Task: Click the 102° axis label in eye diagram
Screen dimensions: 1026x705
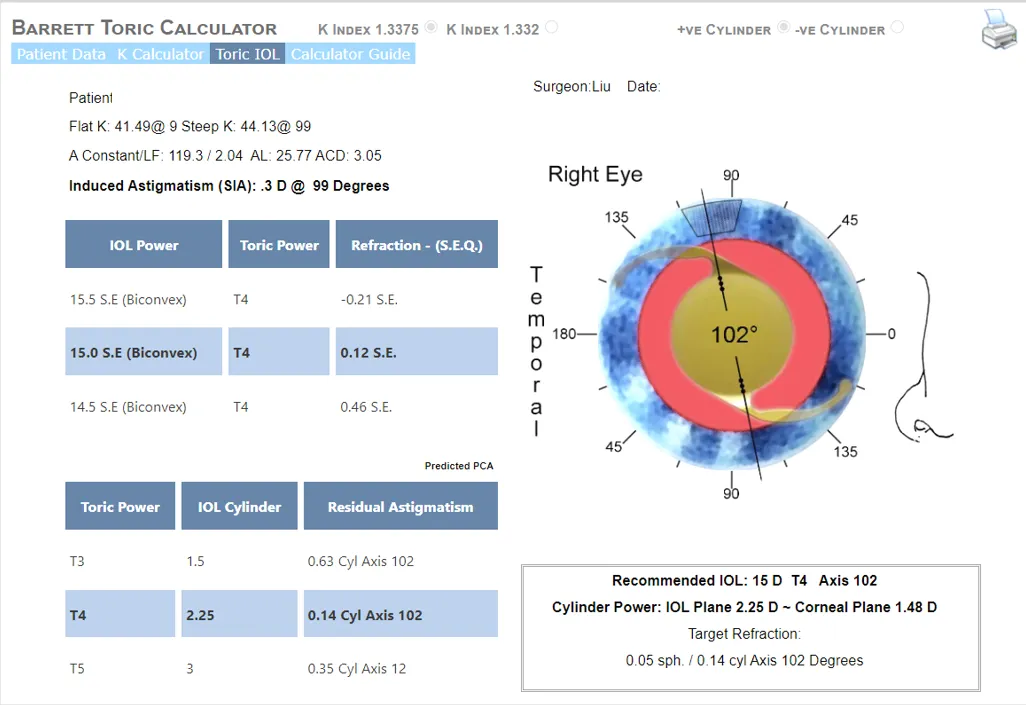Action: [734, 334]
